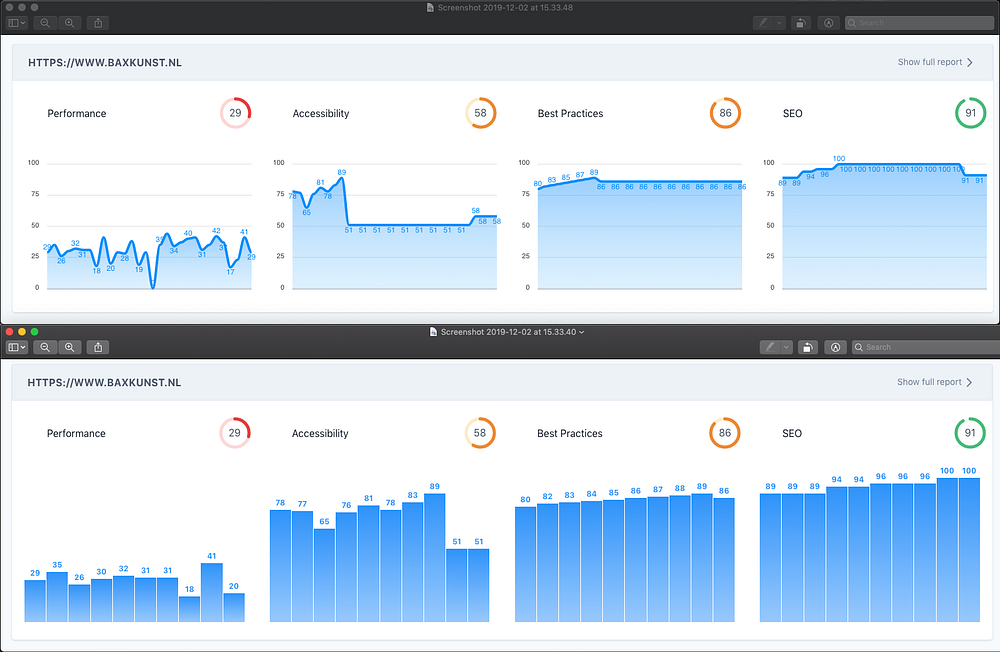The image size is (1000, 652).
Task: Click the 65 dip label on Accessibility line chart
Action: coord(307,212)
